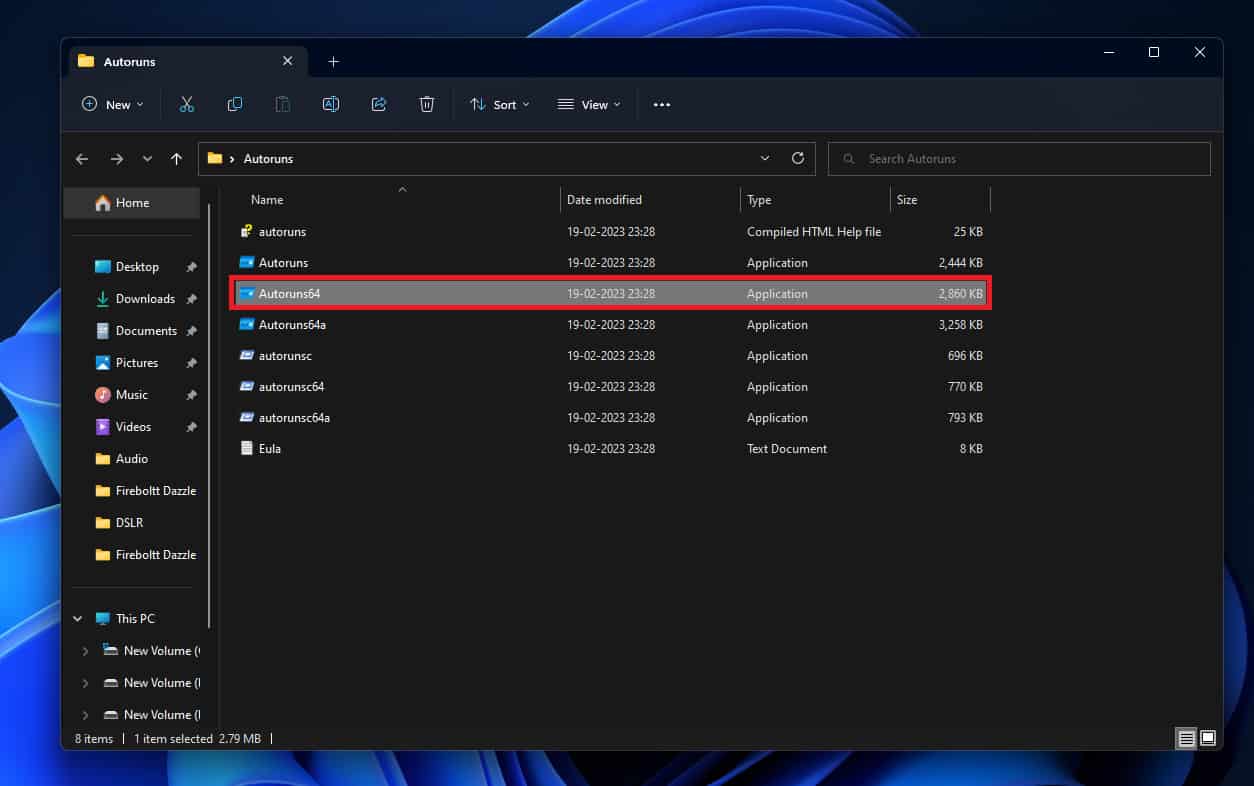Click the Refresh icon beside address bar
This screenshot has width=1254, height=786.
click(797, 158)
